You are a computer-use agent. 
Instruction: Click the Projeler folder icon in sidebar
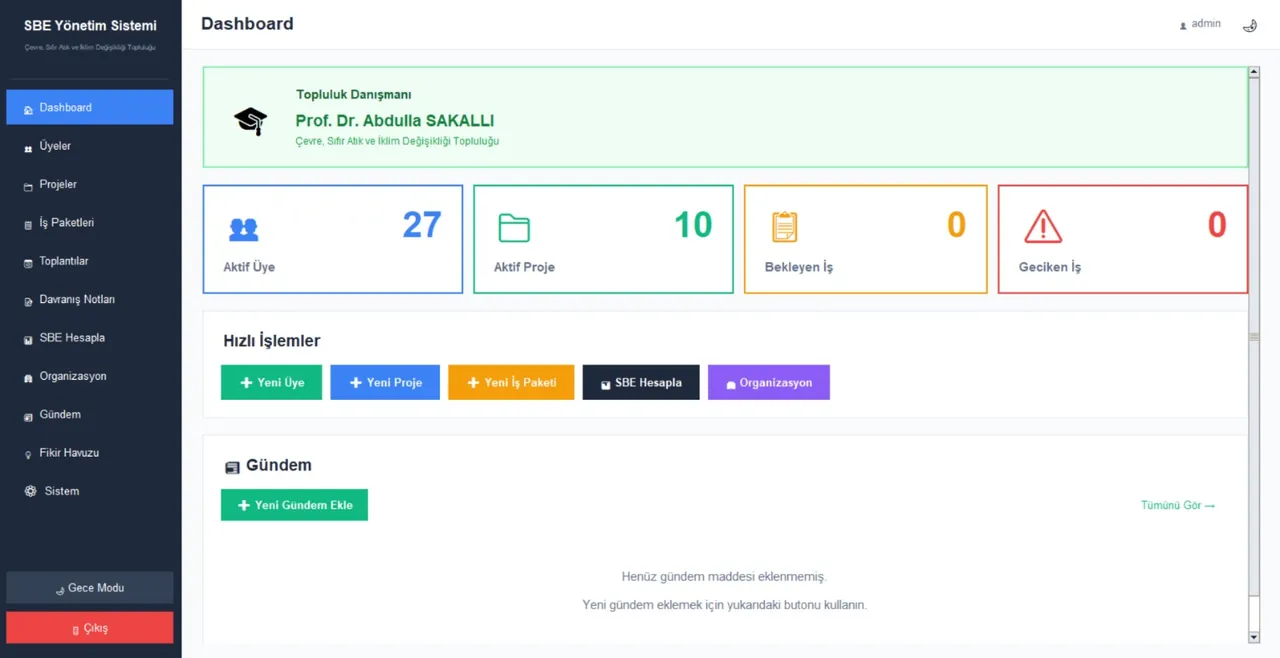[29, 185]
